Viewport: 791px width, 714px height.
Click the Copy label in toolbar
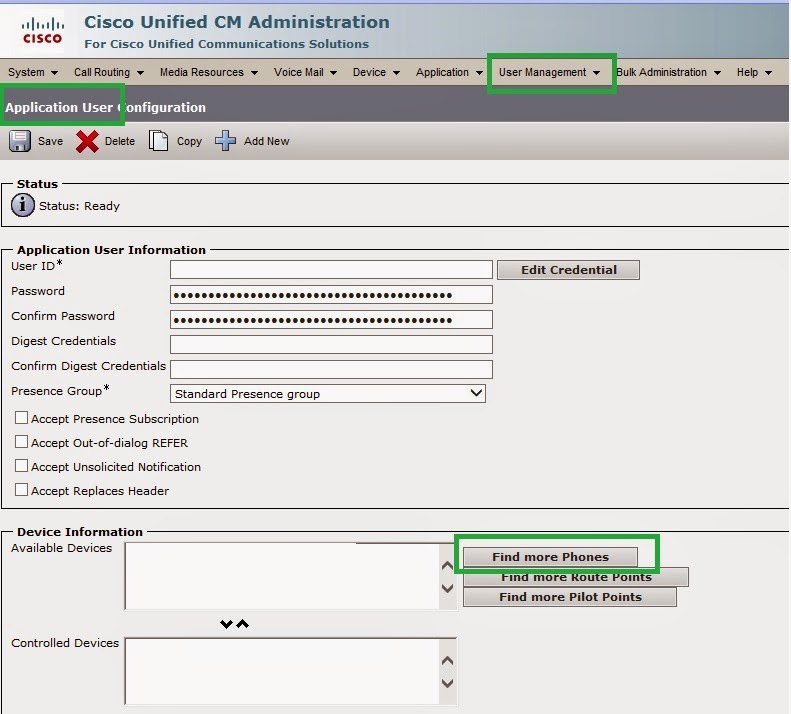pos(189,141)
